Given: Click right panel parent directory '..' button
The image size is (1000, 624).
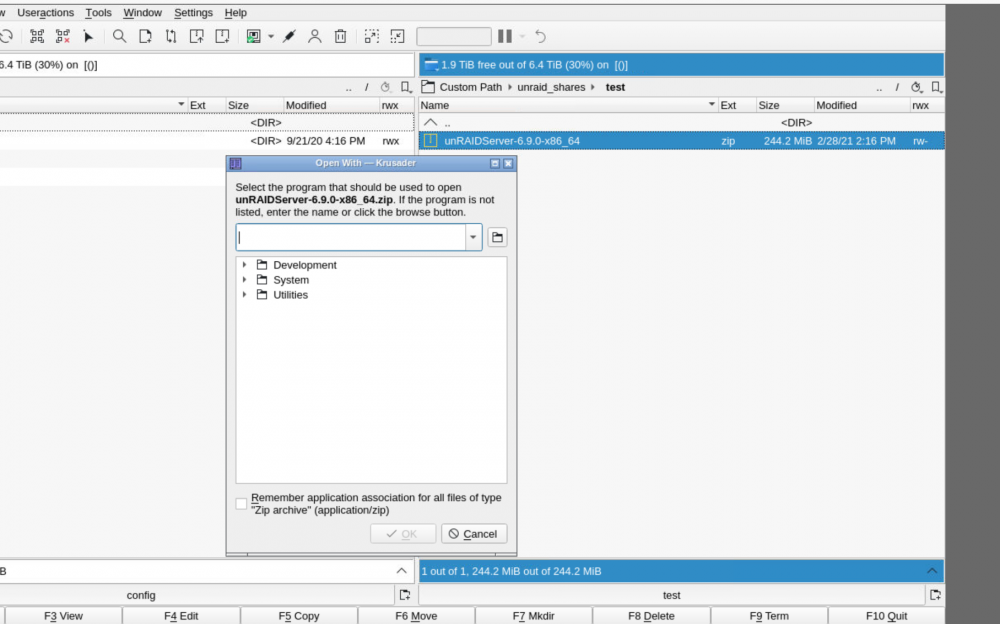Looking at the screenshot, I should pos(879,87).
